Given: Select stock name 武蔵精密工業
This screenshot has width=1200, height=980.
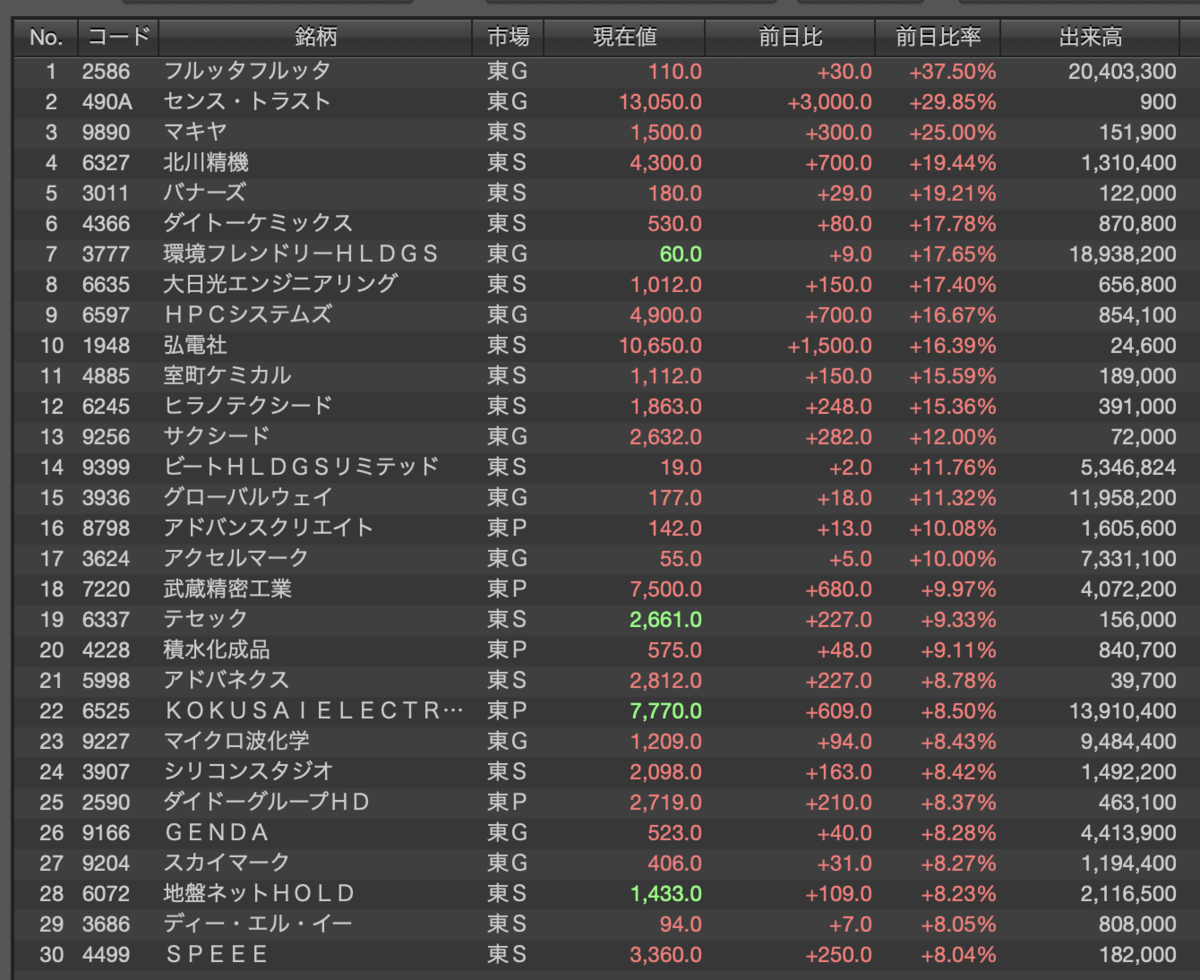Looking at the screenshot, I should (227, 588).
